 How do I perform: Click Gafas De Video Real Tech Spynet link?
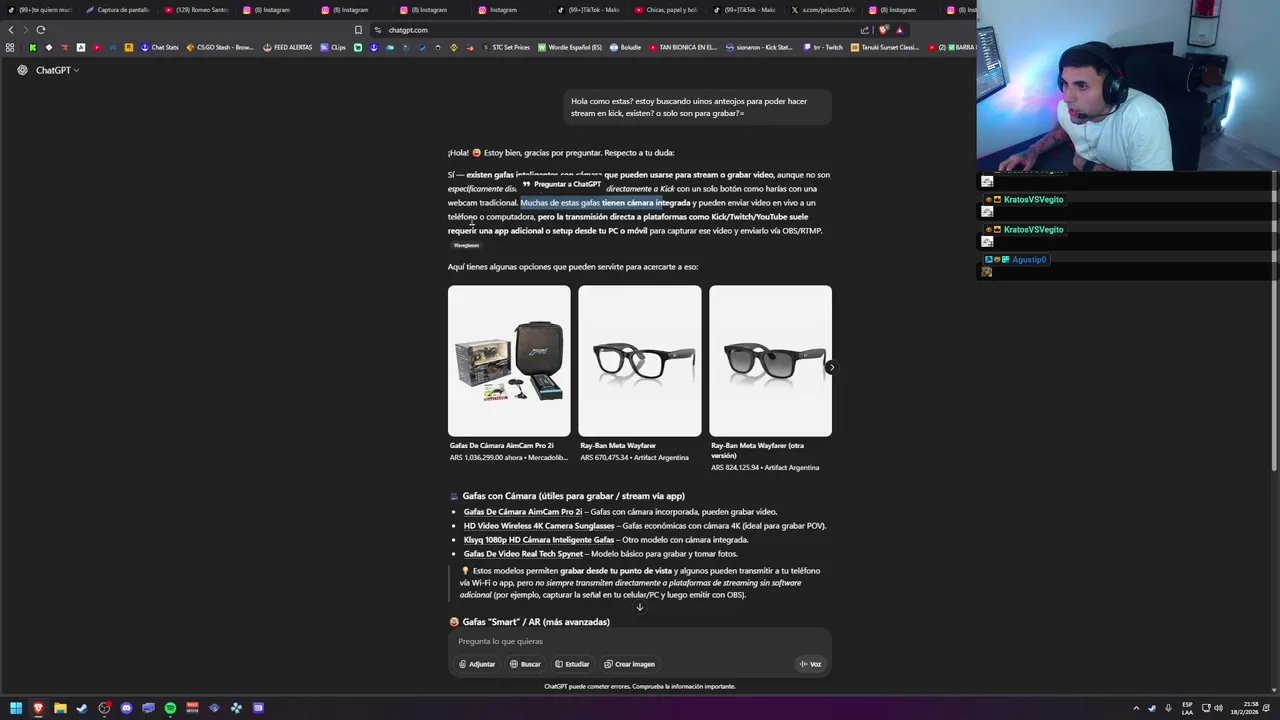coord(523,554)
